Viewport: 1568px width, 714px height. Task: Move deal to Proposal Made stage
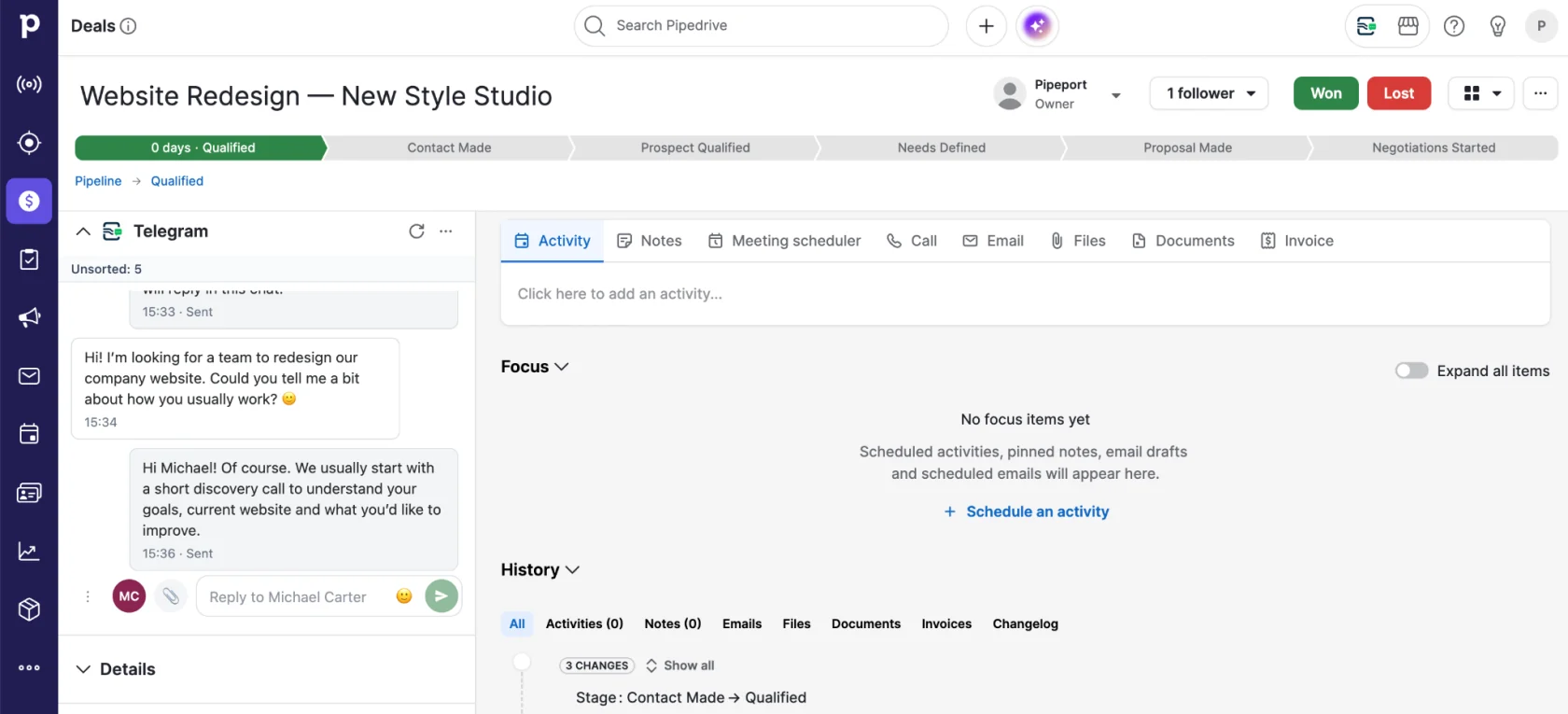click(1187, 147)
